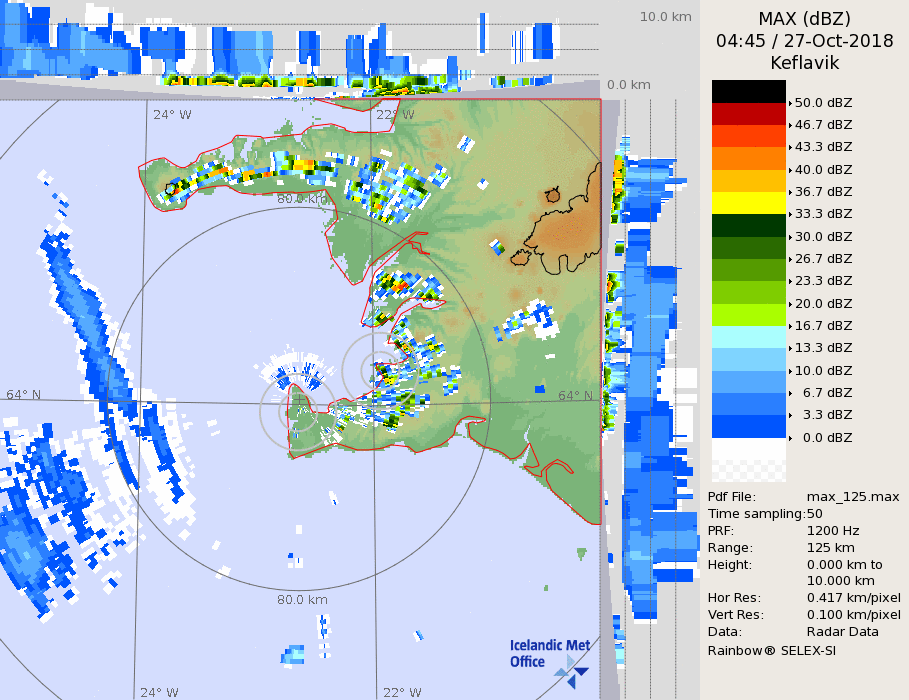Click the MAX (dBZ) title text
Screen dimensions: 909x700
click(x=804, y=19)
